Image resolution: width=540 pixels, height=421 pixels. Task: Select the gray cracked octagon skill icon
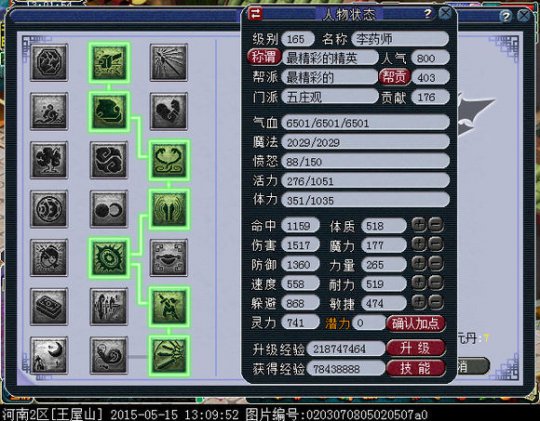tap(49, 62)
